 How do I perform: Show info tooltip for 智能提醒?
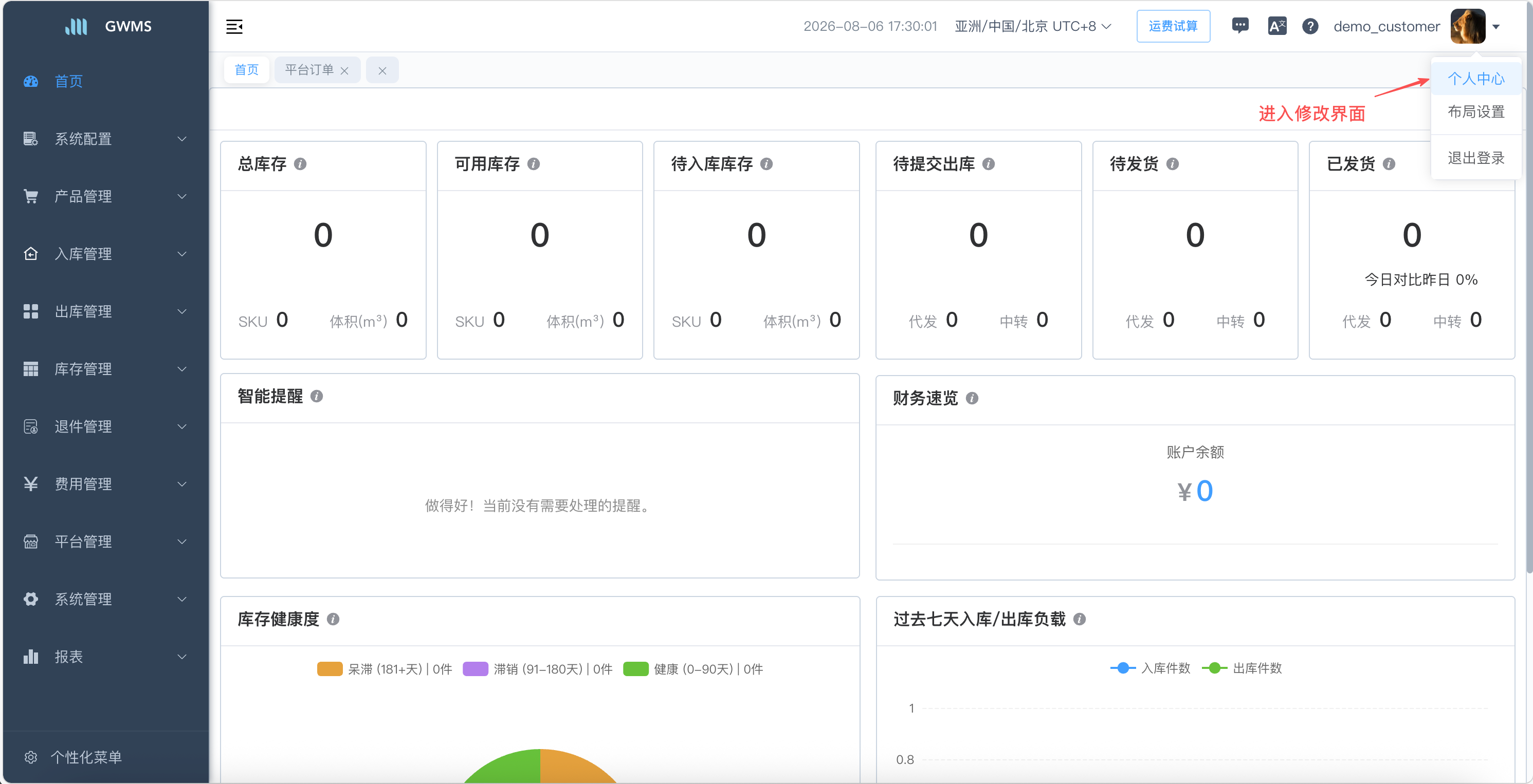pos(317,396)
